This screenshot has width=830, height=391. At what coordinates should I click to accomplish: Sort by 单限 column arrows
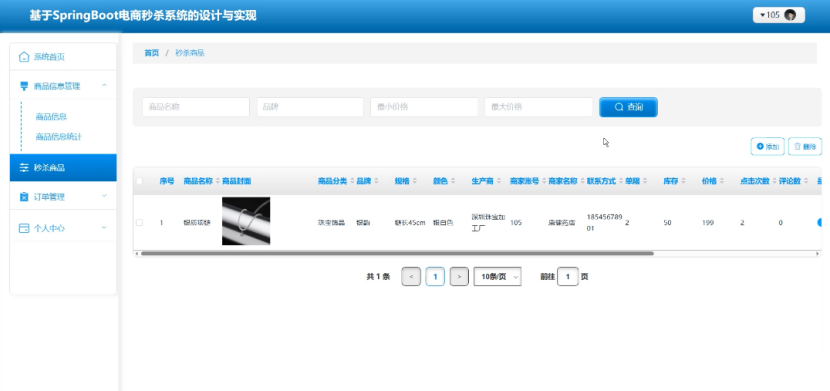(645, 181)
